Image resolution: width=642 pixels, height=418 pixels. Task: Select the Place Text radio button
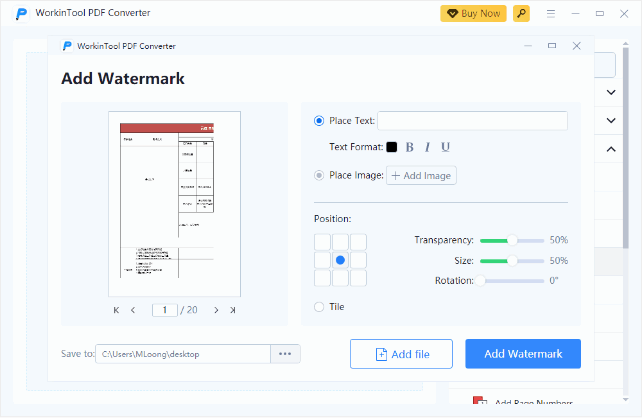319,121
